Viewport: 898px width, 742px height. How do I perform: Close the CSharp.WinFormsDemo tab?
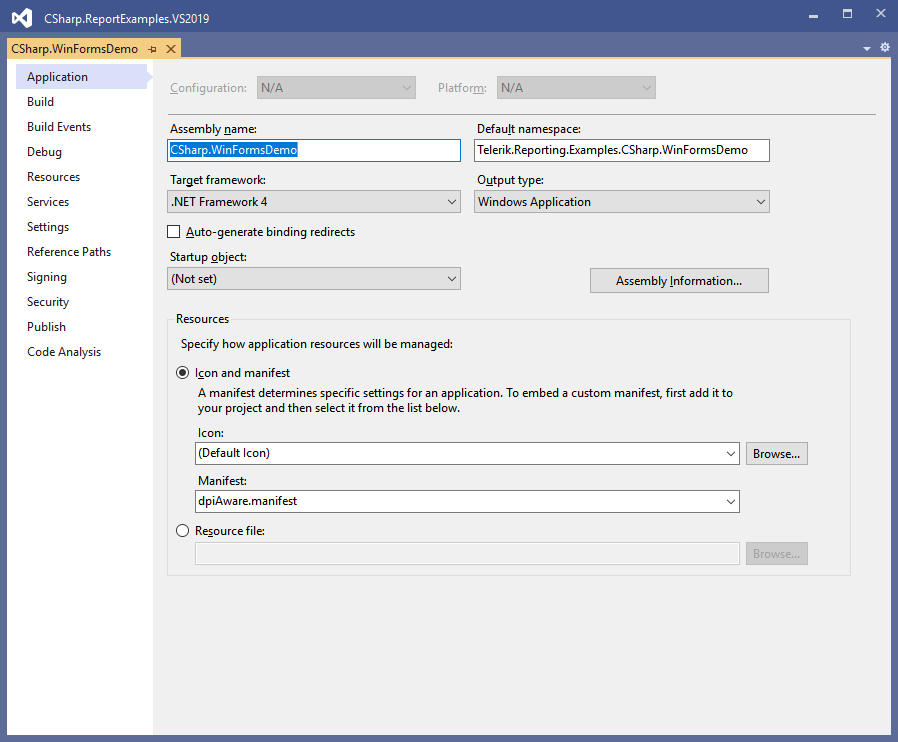point(170,49)
